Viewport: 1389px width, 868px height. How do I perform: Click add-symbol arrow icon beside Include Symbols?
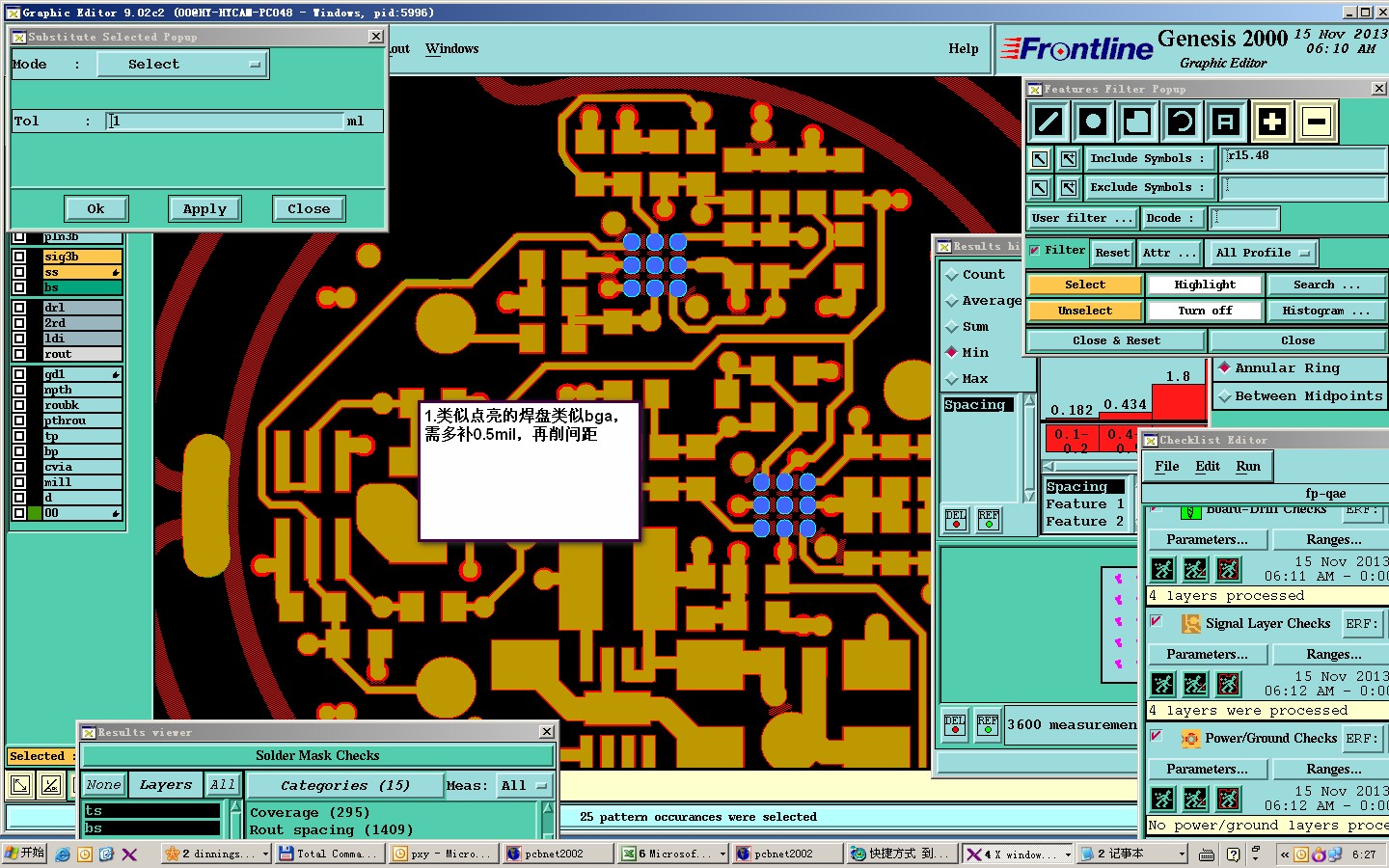click(1069, 159)
